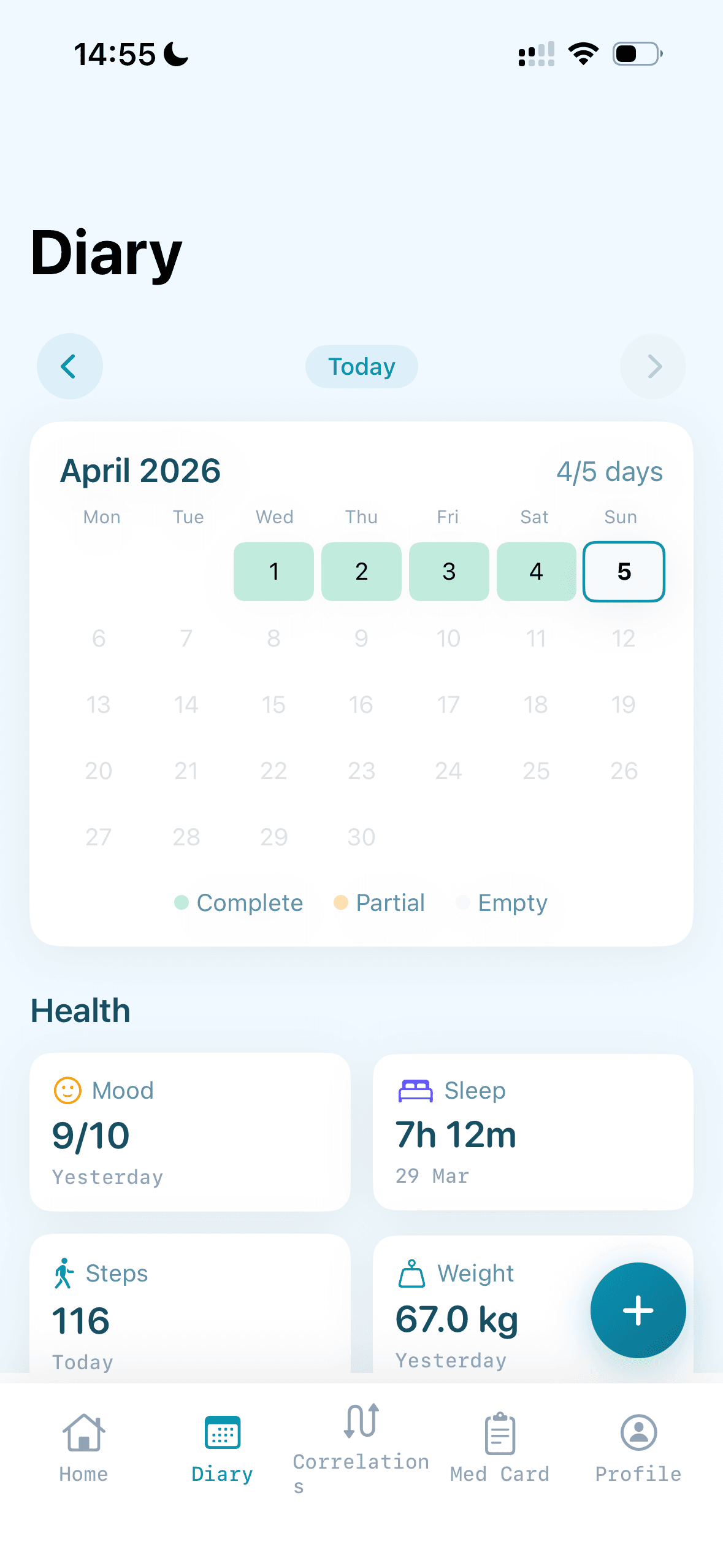
Task: Tap the Steps walking figure icon
Action: click(64, 1274)
